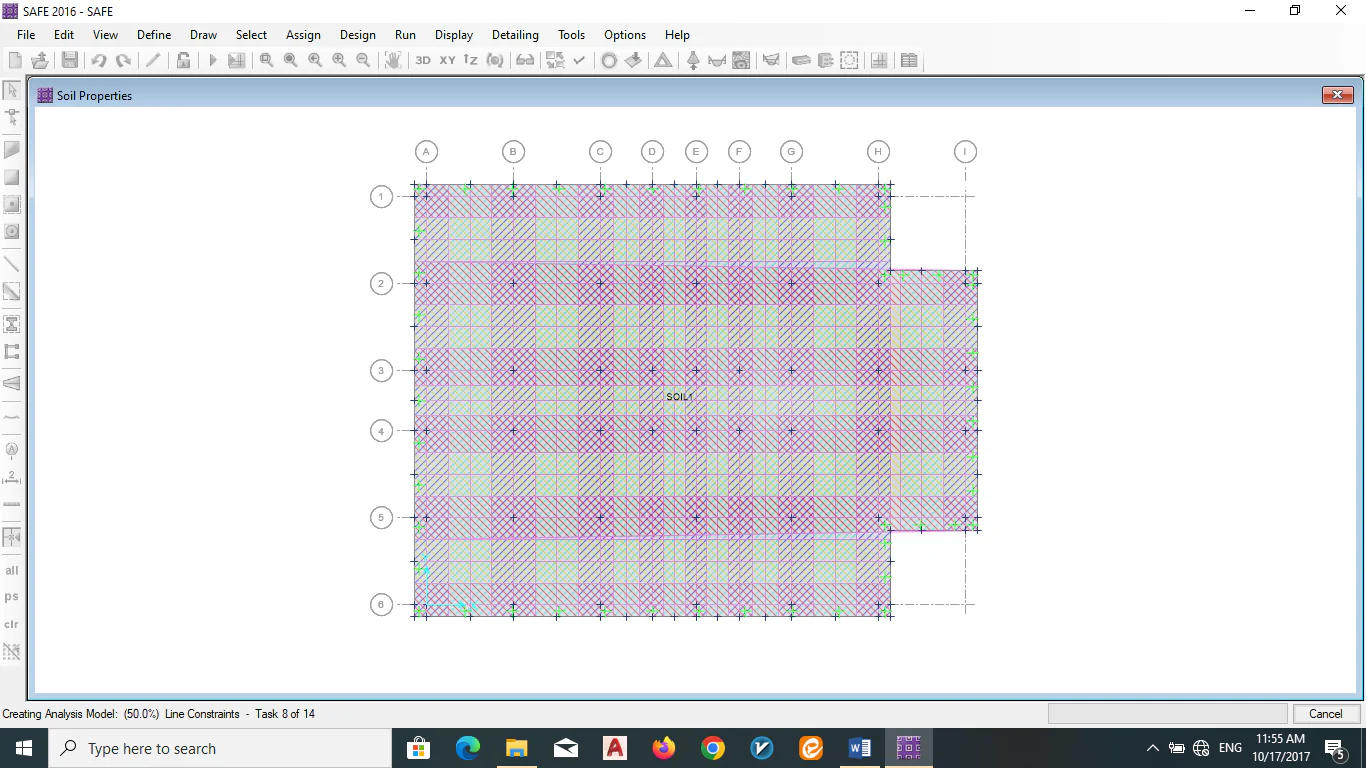Select the Pan hand tool
The height and width of the screenshot is (768, 1366).
(x=393, y=60)
